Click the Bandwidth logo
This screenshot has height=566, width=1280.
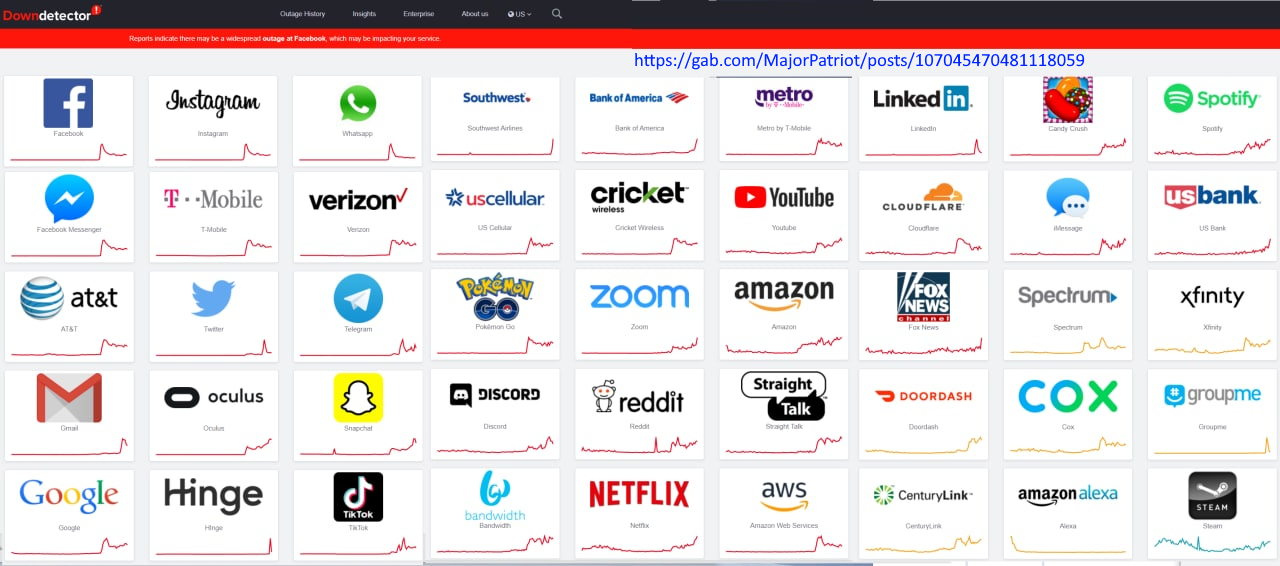coord(496,496)
